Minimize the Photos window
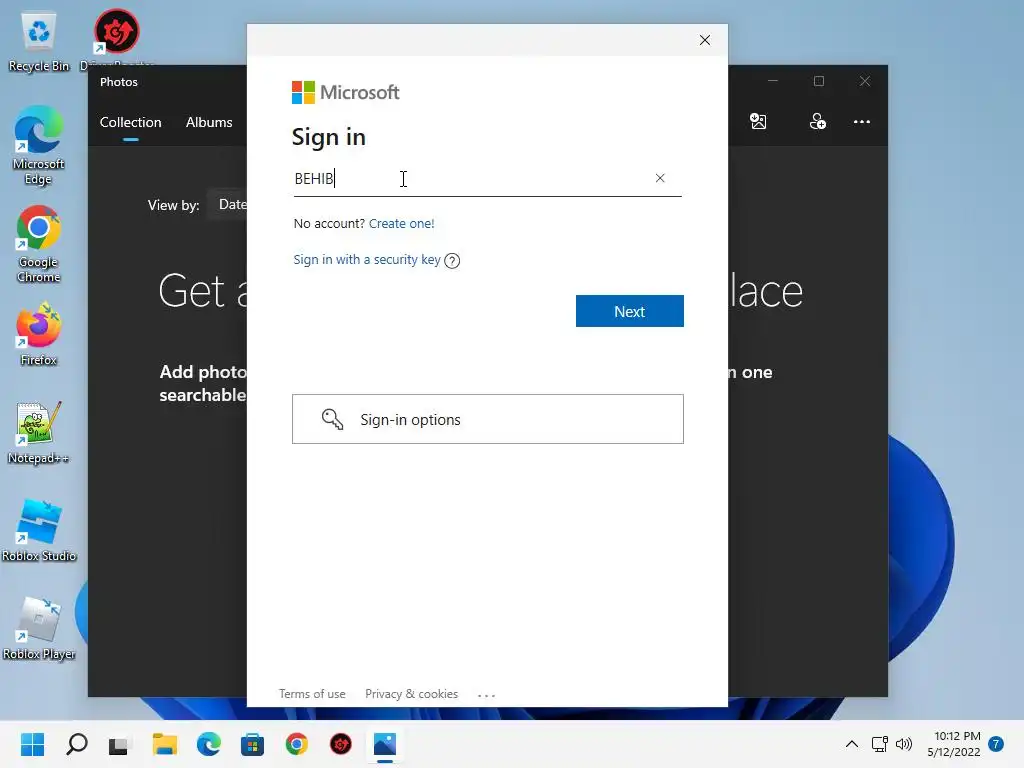Viewport: 1024px width, 768px height. (773, 81)
